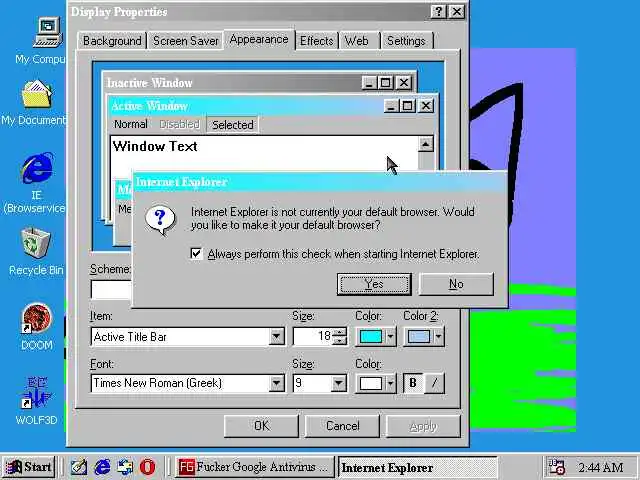Launch Opera from the quick launch bar
The width and height of the screenshot is (640, 480).
[147, 467]
